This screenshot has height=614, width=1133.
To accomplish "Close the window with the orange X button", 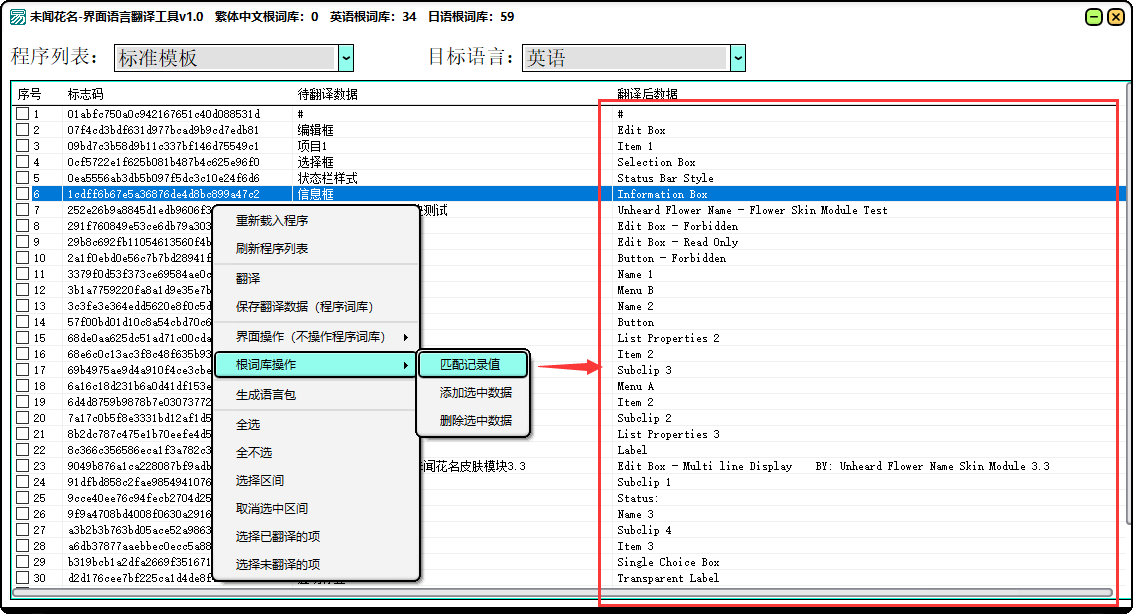I will tap(1116, 17).
